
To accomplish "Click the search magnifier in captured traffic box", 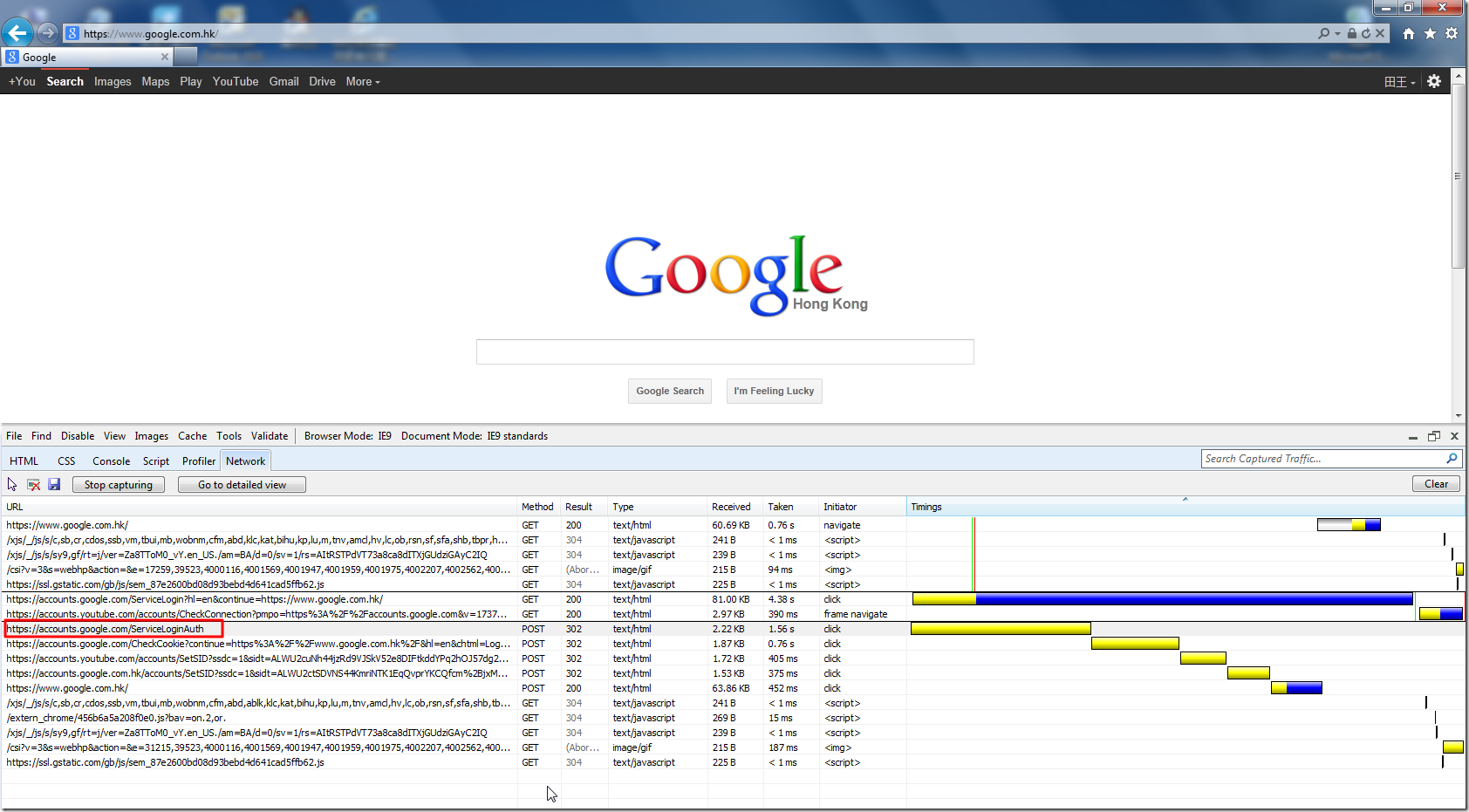I will 1452,459.
